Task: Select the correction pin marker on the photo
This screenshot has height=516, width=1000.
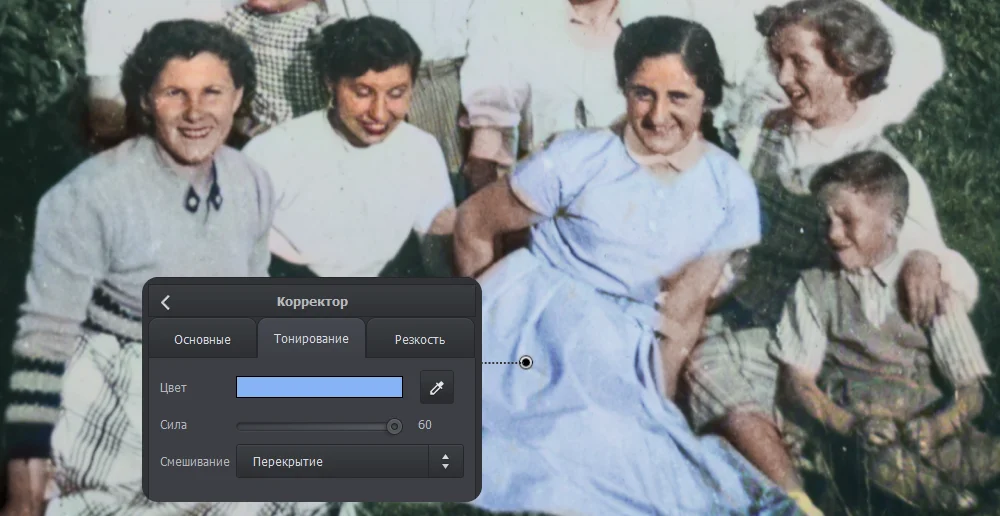Action: coord(526,363)
